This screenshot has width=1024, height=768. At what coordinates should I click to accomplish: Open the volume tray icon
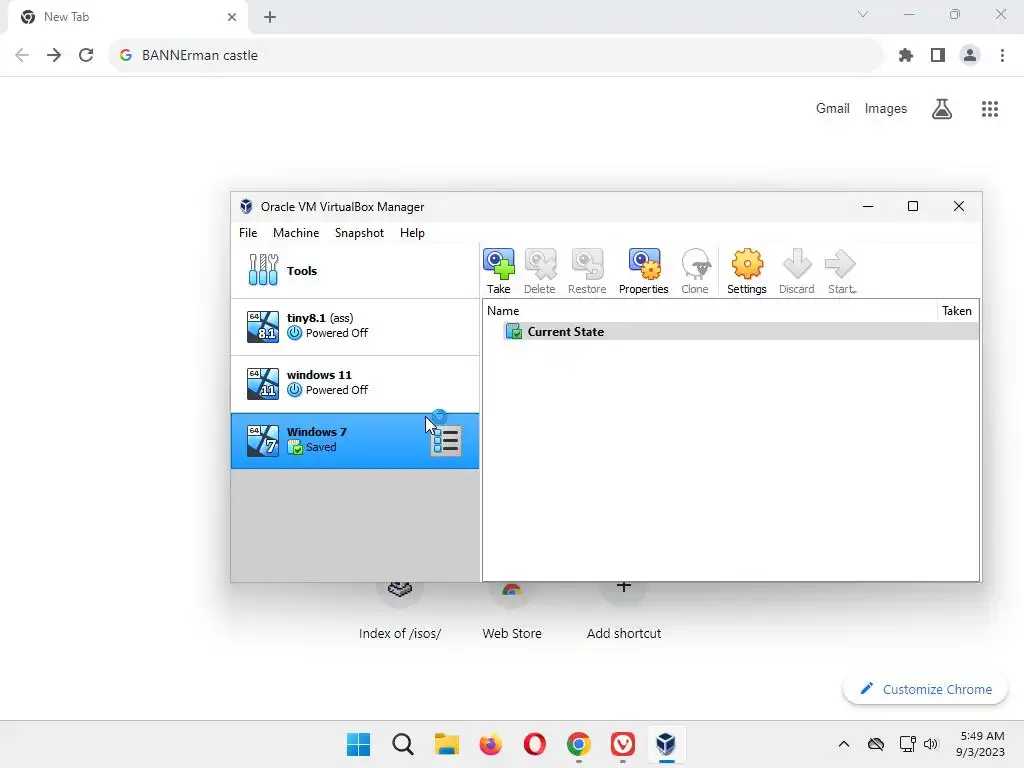[x=931, y=744]
